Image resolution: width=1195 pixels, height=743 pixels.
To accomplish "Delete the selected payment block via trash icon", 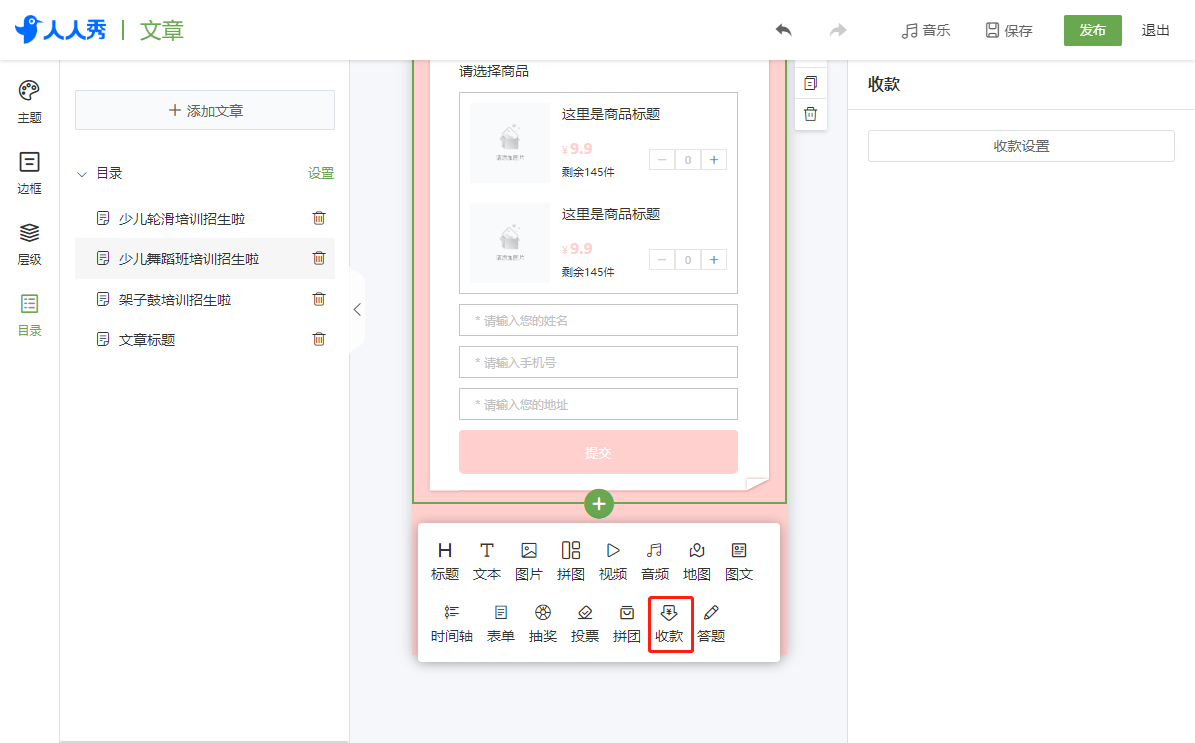I will tap(811, 114).
